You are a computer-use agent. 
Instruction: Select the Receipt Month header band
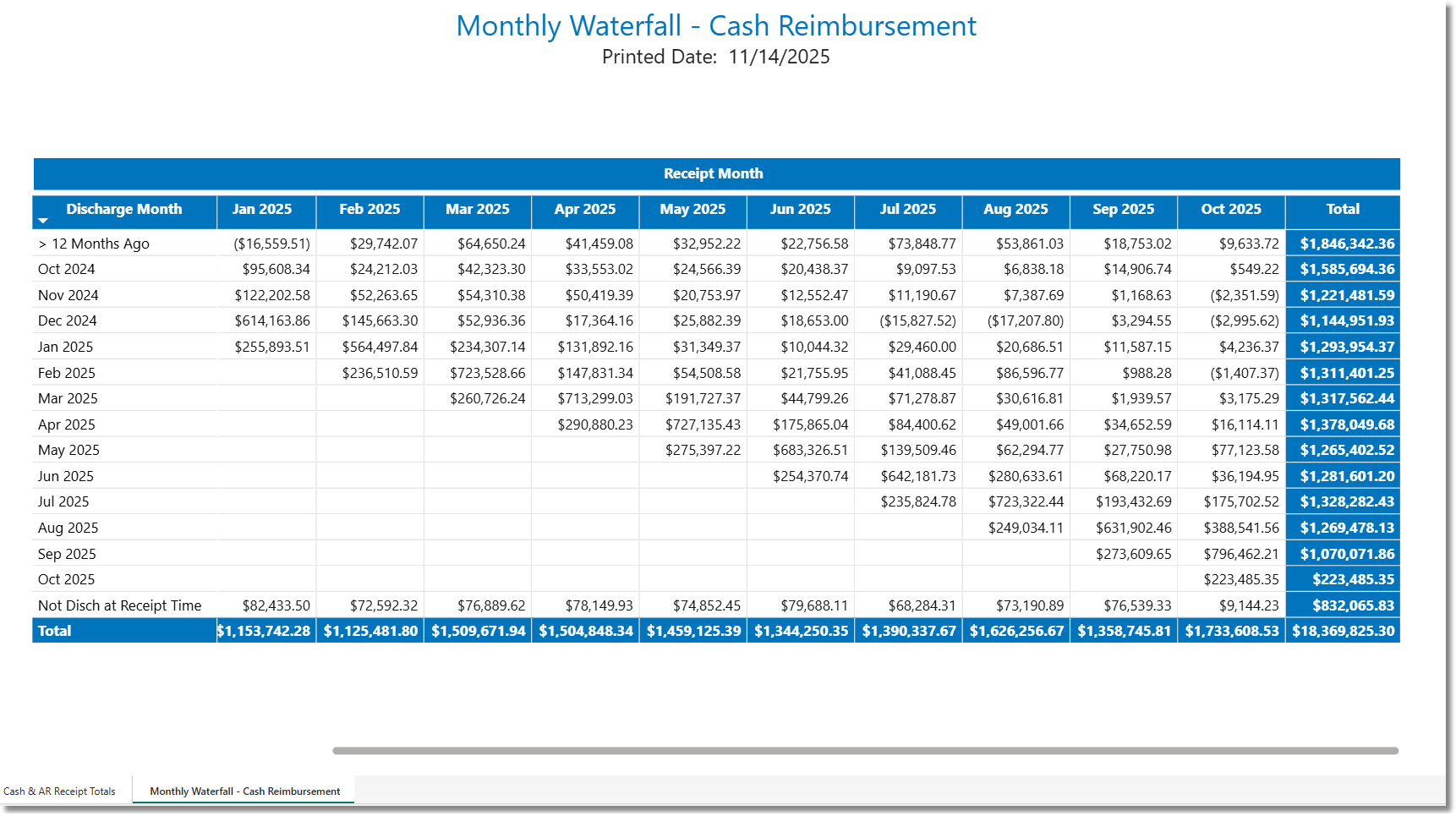tap(714, 173)
